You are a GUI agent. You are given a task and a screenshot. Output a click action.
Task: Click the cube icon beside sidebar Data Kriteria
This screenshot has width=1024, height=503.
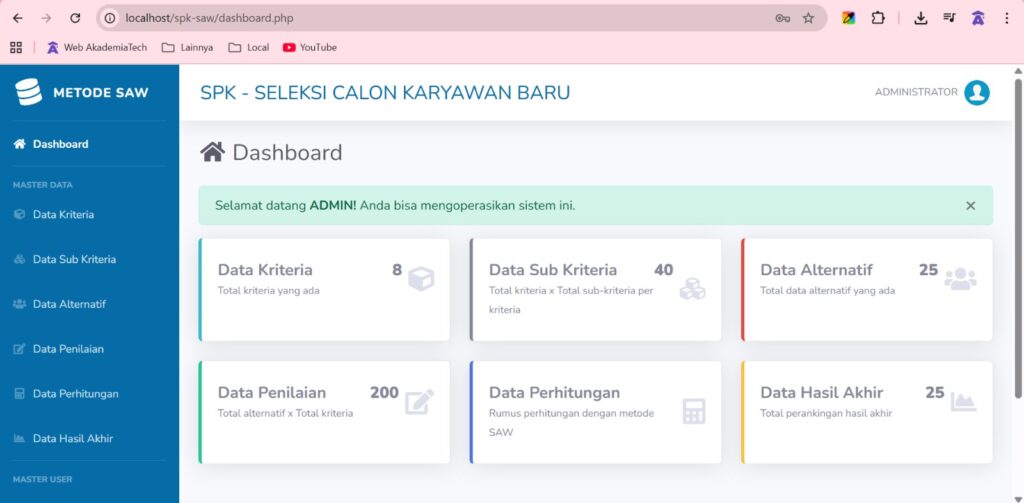click(x=20, y=214)
